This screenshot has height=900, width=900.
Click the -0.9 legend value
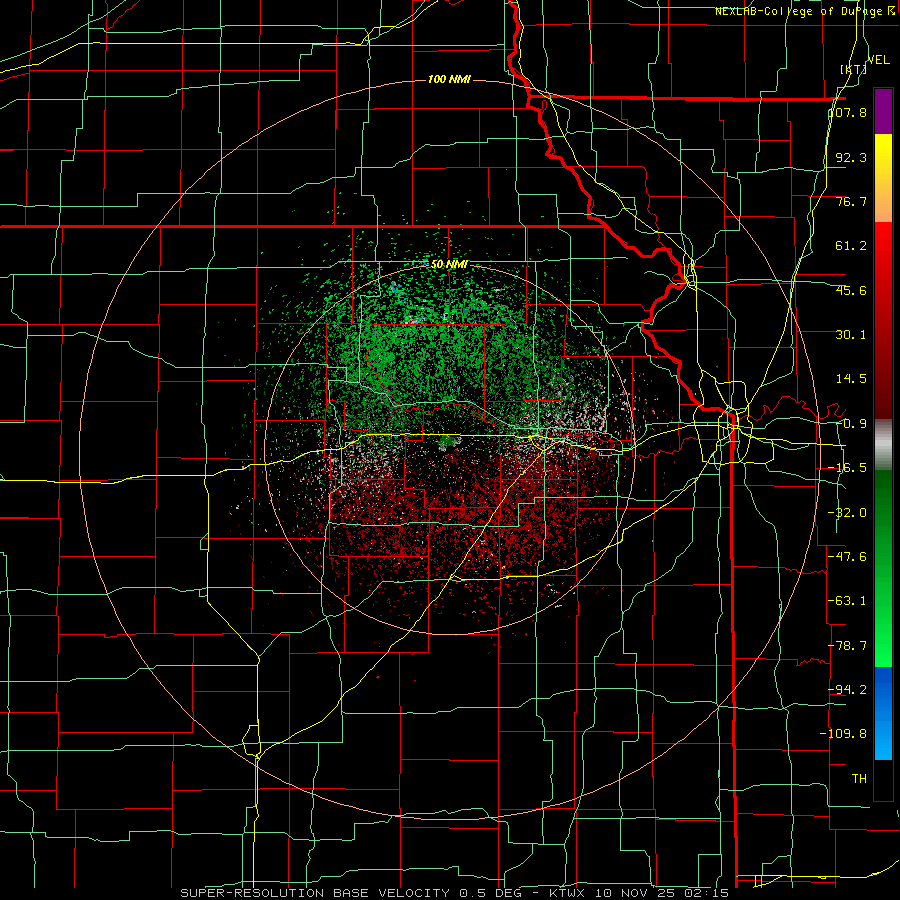pyautogui.click(x=851, y=424)
